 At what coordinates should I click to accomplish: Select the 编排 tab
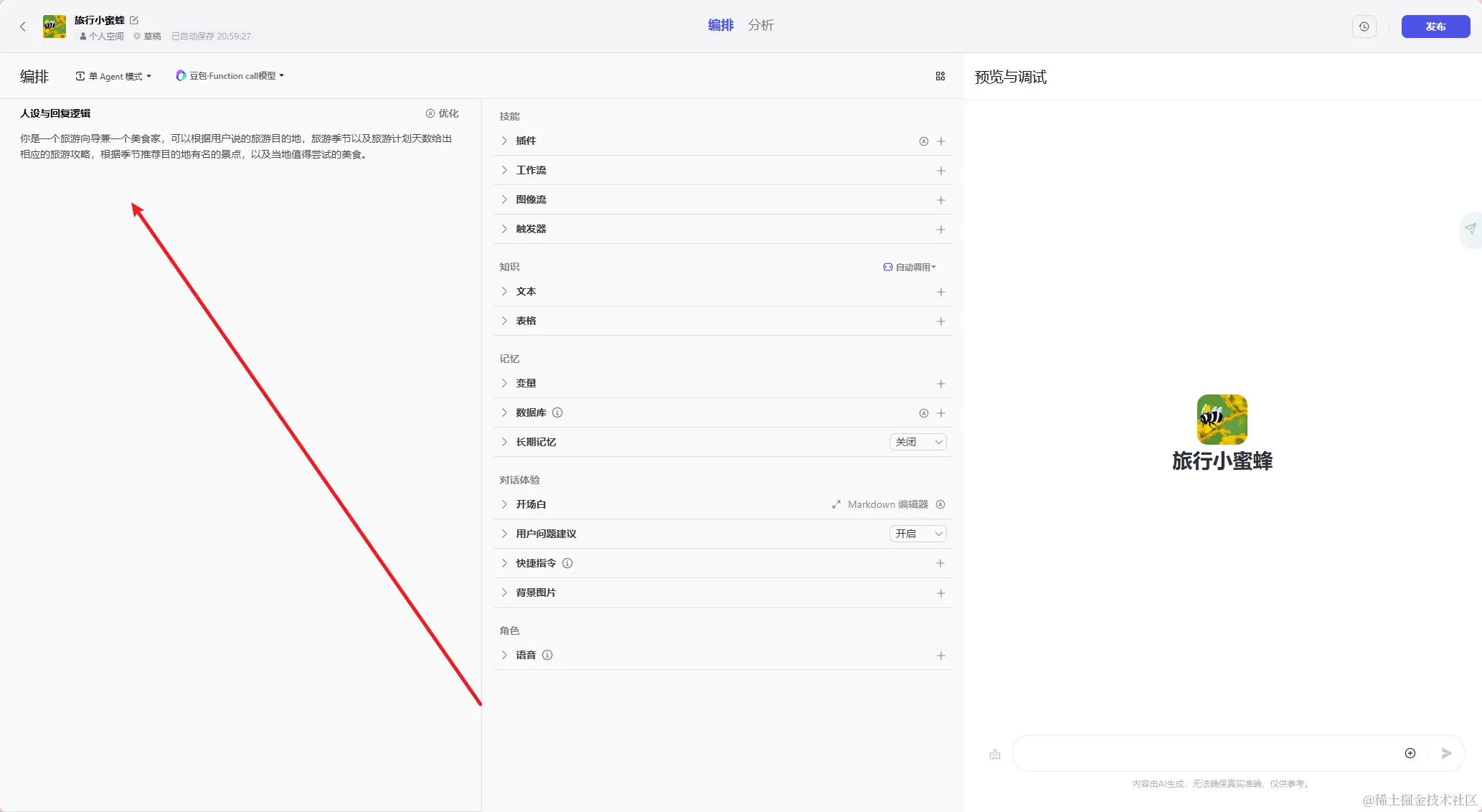720,25
